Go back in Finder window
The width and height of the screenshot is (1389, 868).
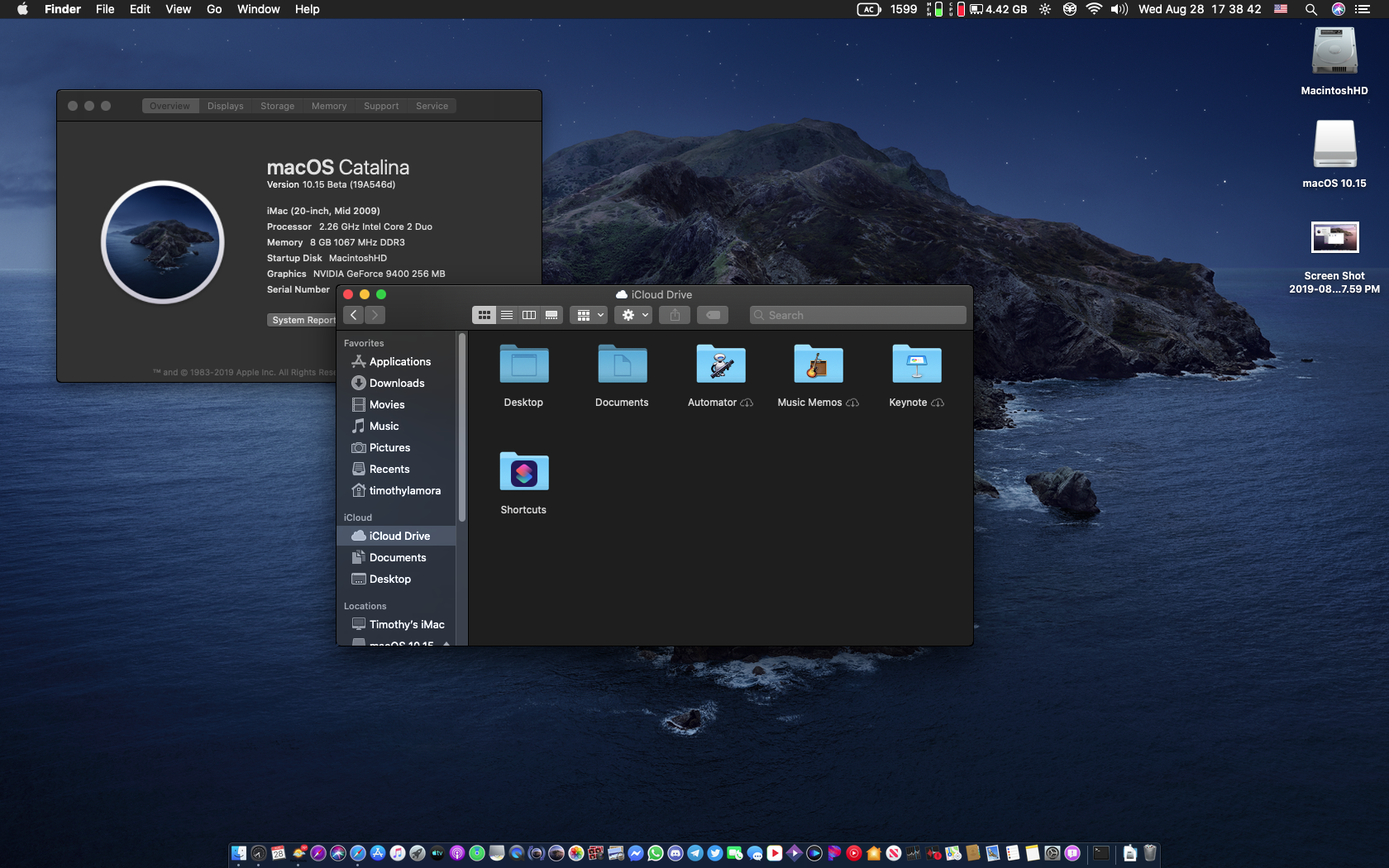coord(353,315)
